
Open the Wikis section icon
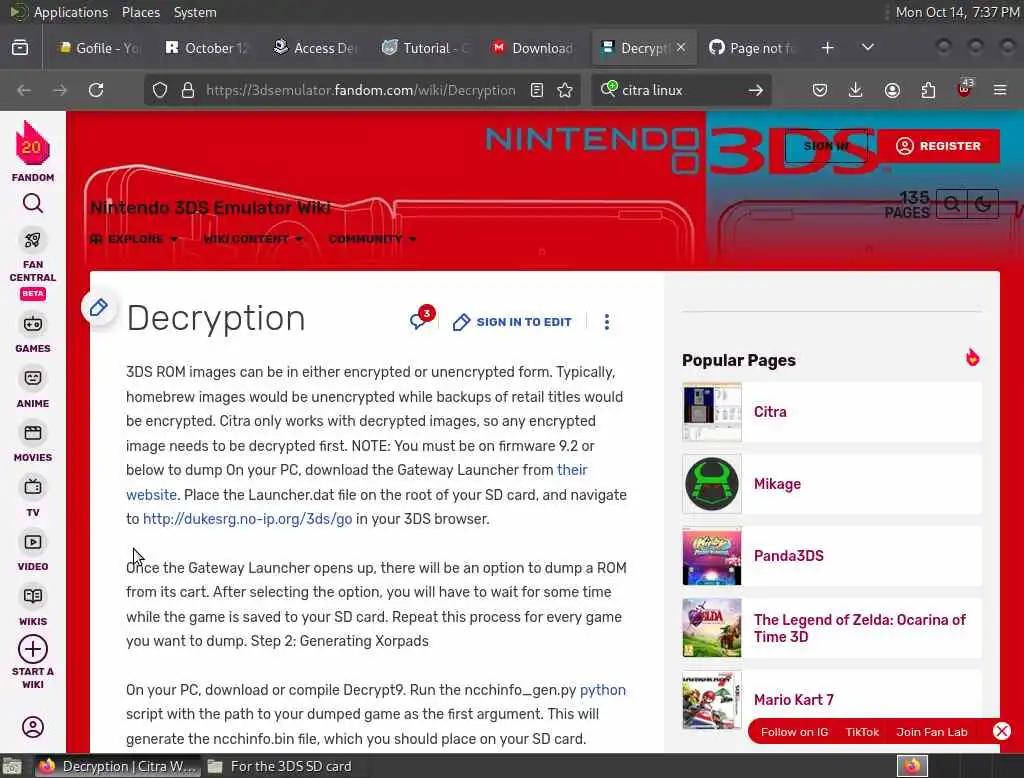point(33,596)
